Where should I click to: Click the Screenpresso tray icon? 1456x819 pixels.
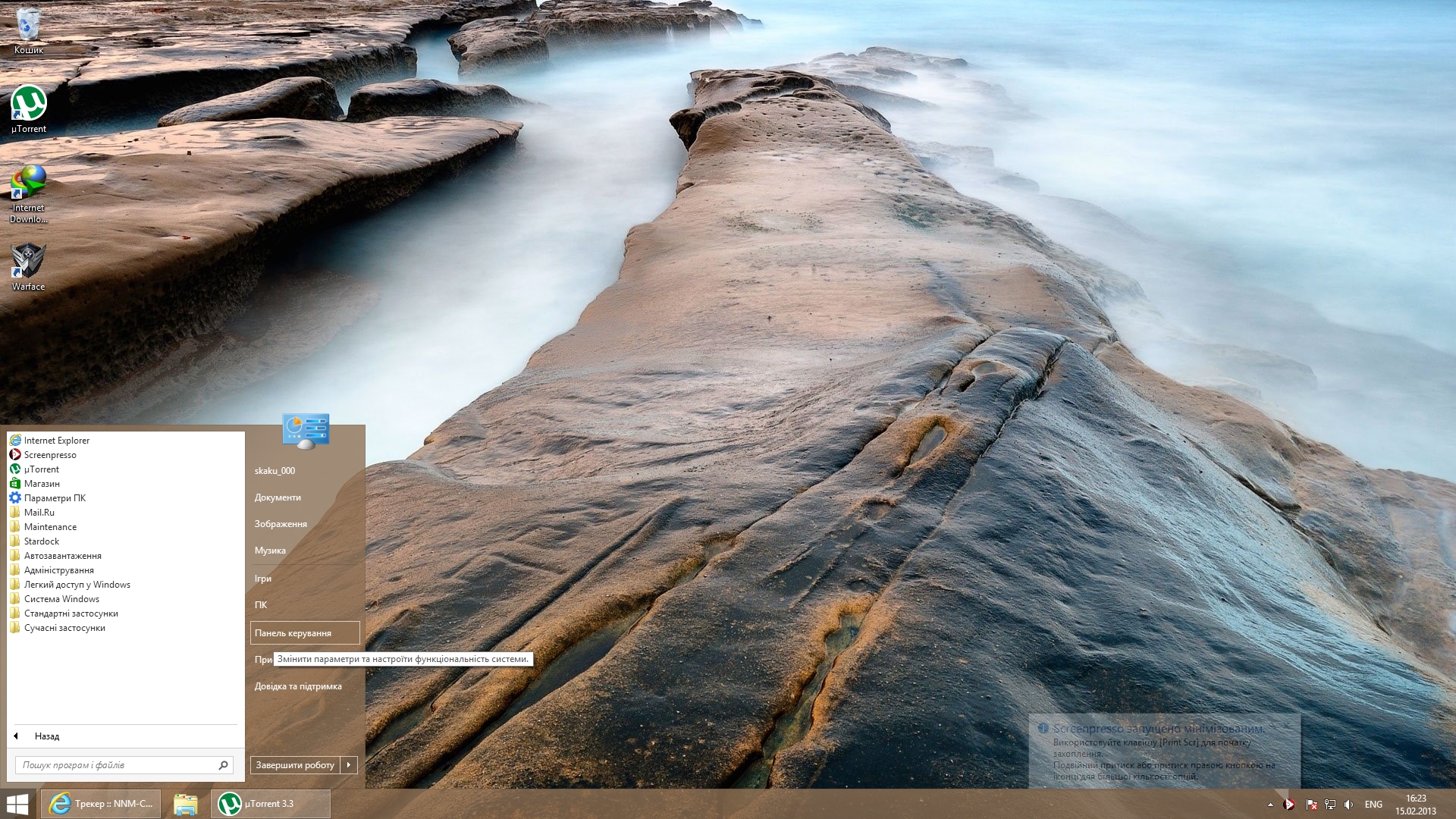tap(1289, 805)
